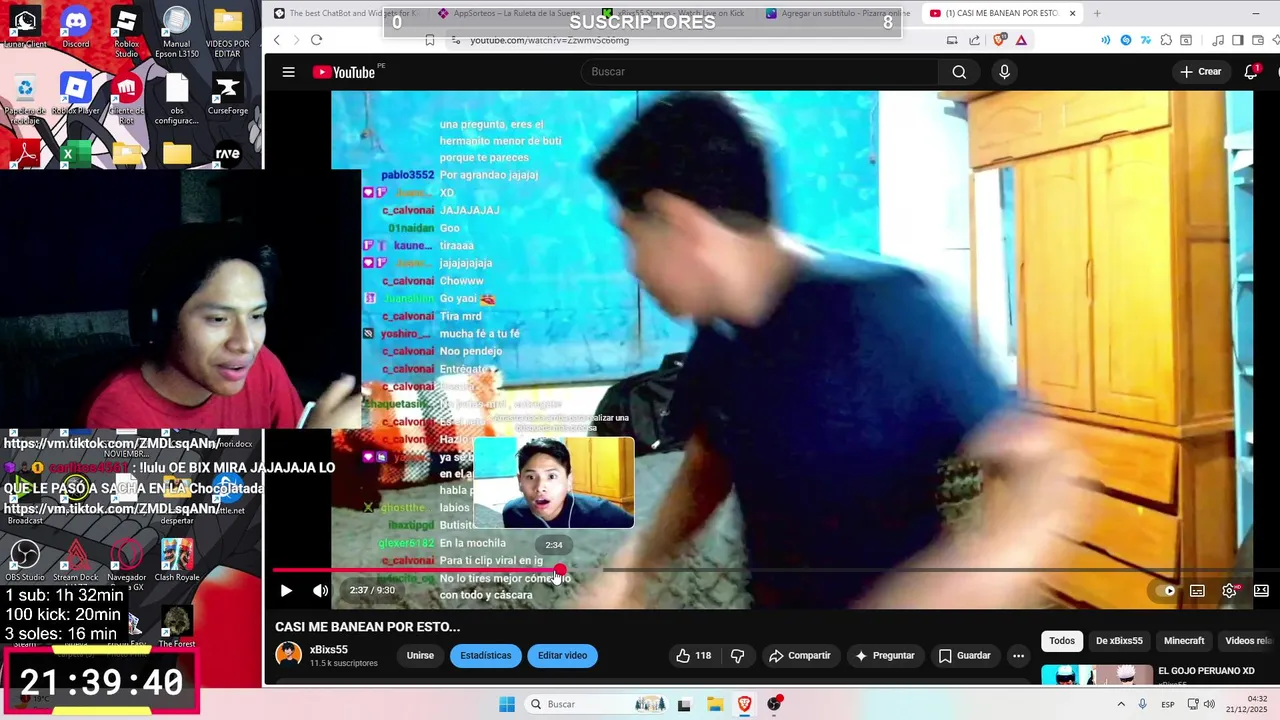Show hidden tray icons chevron
The width and height of the screenshot is (1280, 720).
coord(1120,704)
